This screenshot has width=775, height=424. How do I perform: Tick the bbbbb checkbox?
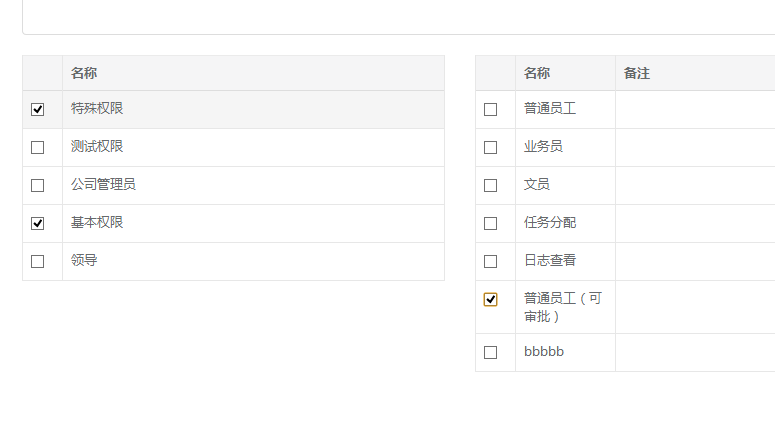[490, 352]
